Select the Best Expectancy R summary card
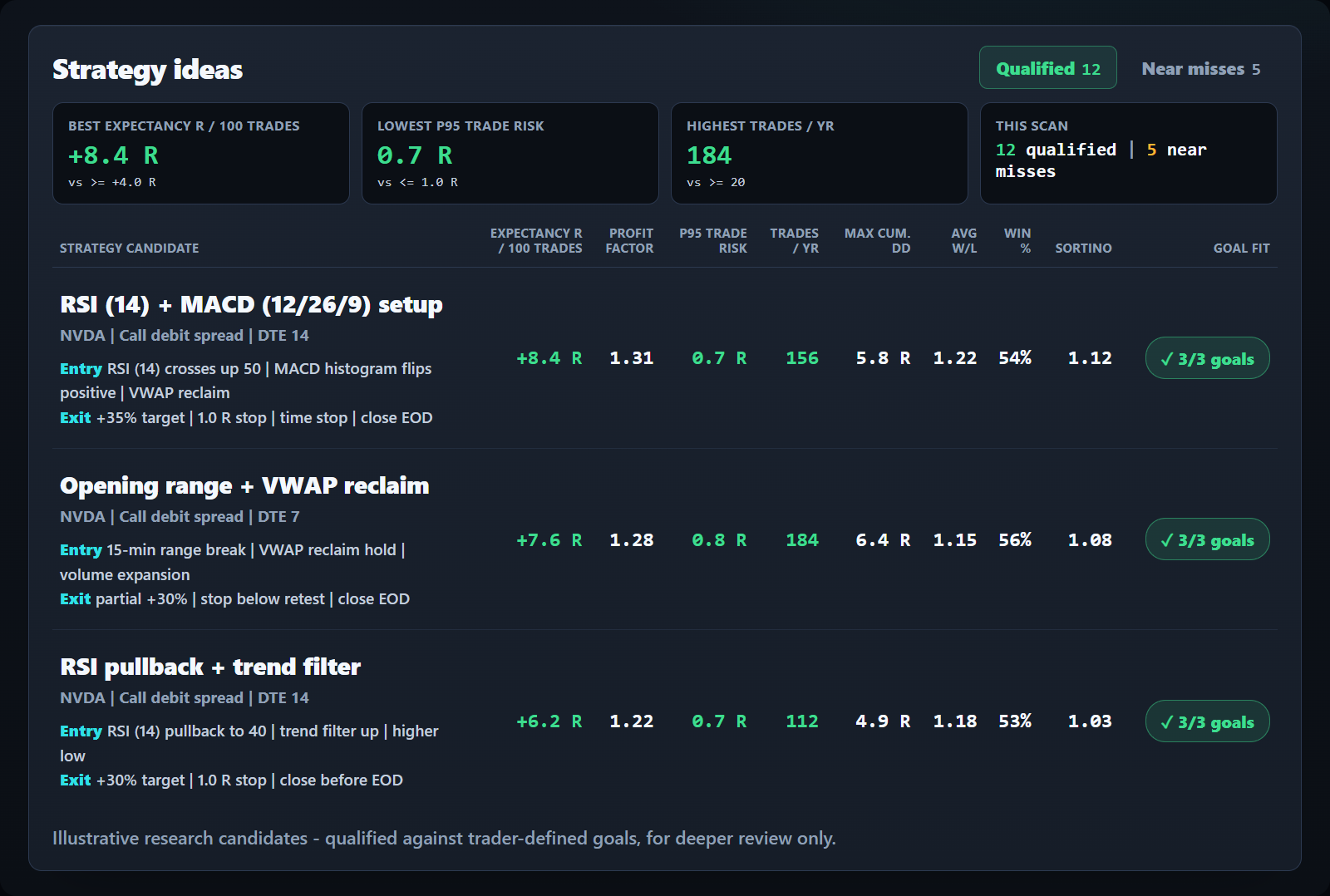 (201, 153)
